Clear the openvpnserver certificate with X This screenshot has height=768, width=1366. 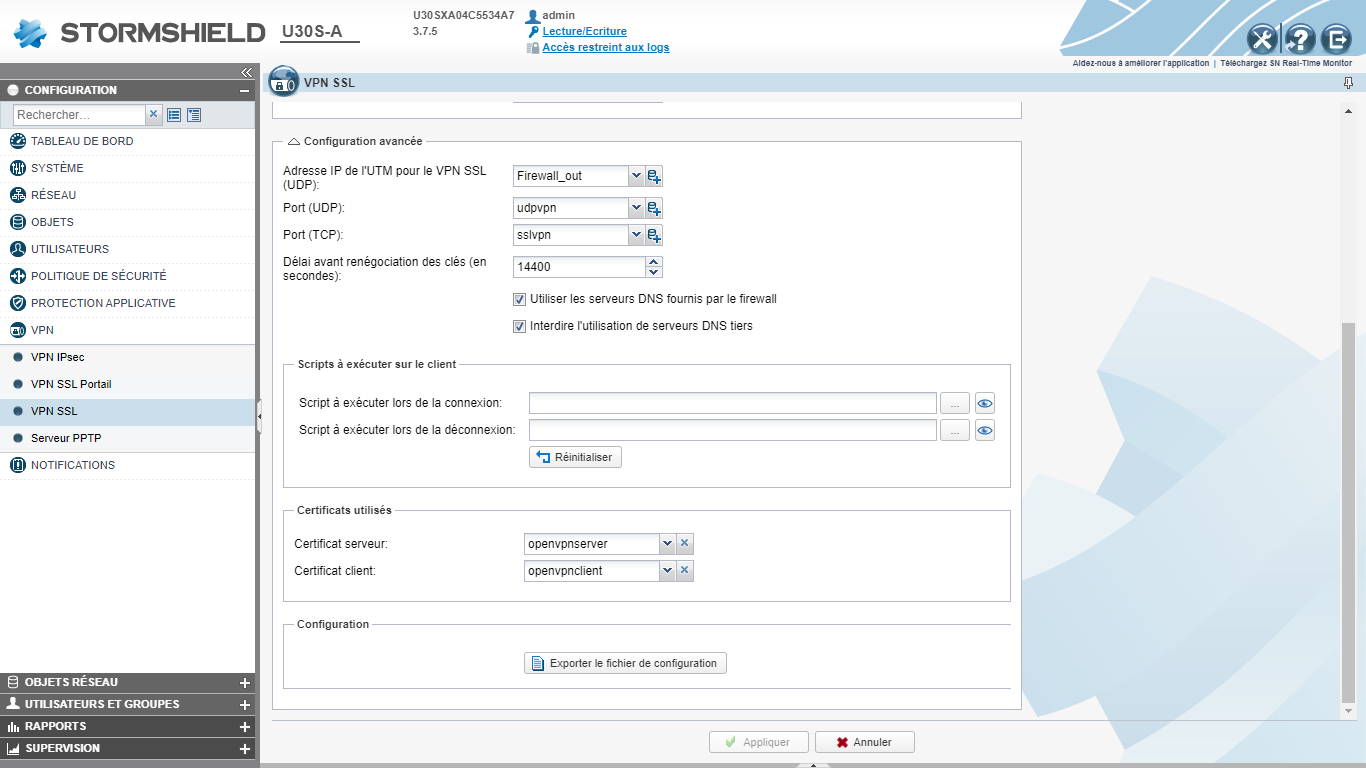pos(685,544)
